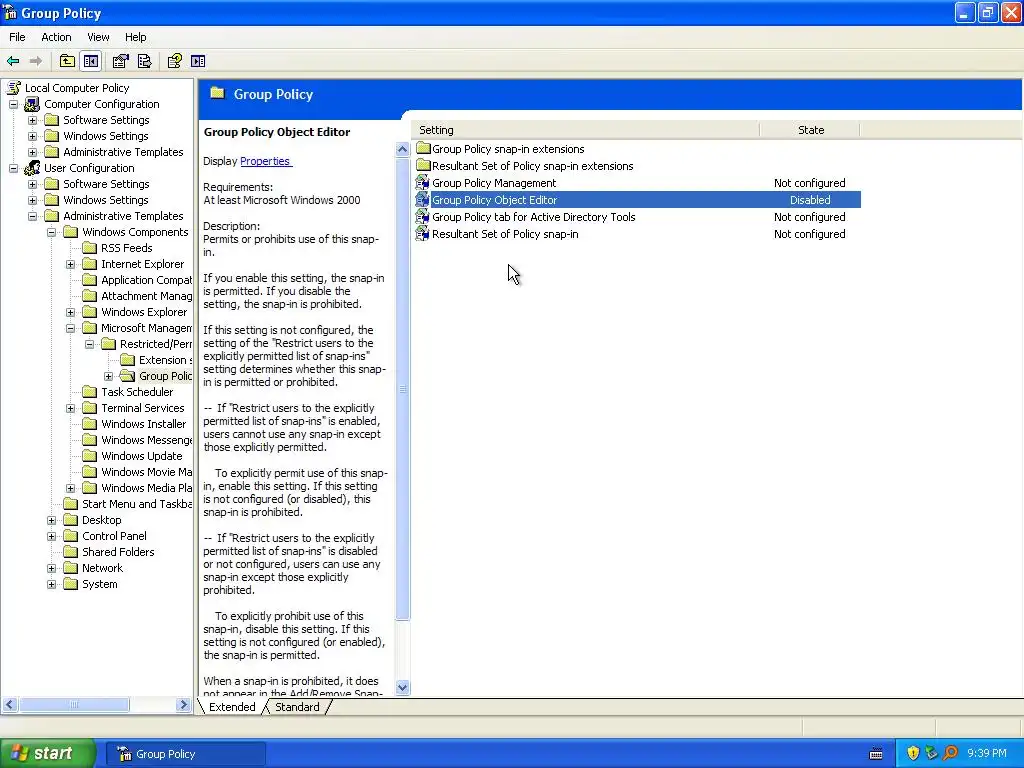The height and width of the screenshot is (768, 1024).
Task: Click Resultant Set of Policy snap-in extensions folder icon
Action: [x=423, y=165]
